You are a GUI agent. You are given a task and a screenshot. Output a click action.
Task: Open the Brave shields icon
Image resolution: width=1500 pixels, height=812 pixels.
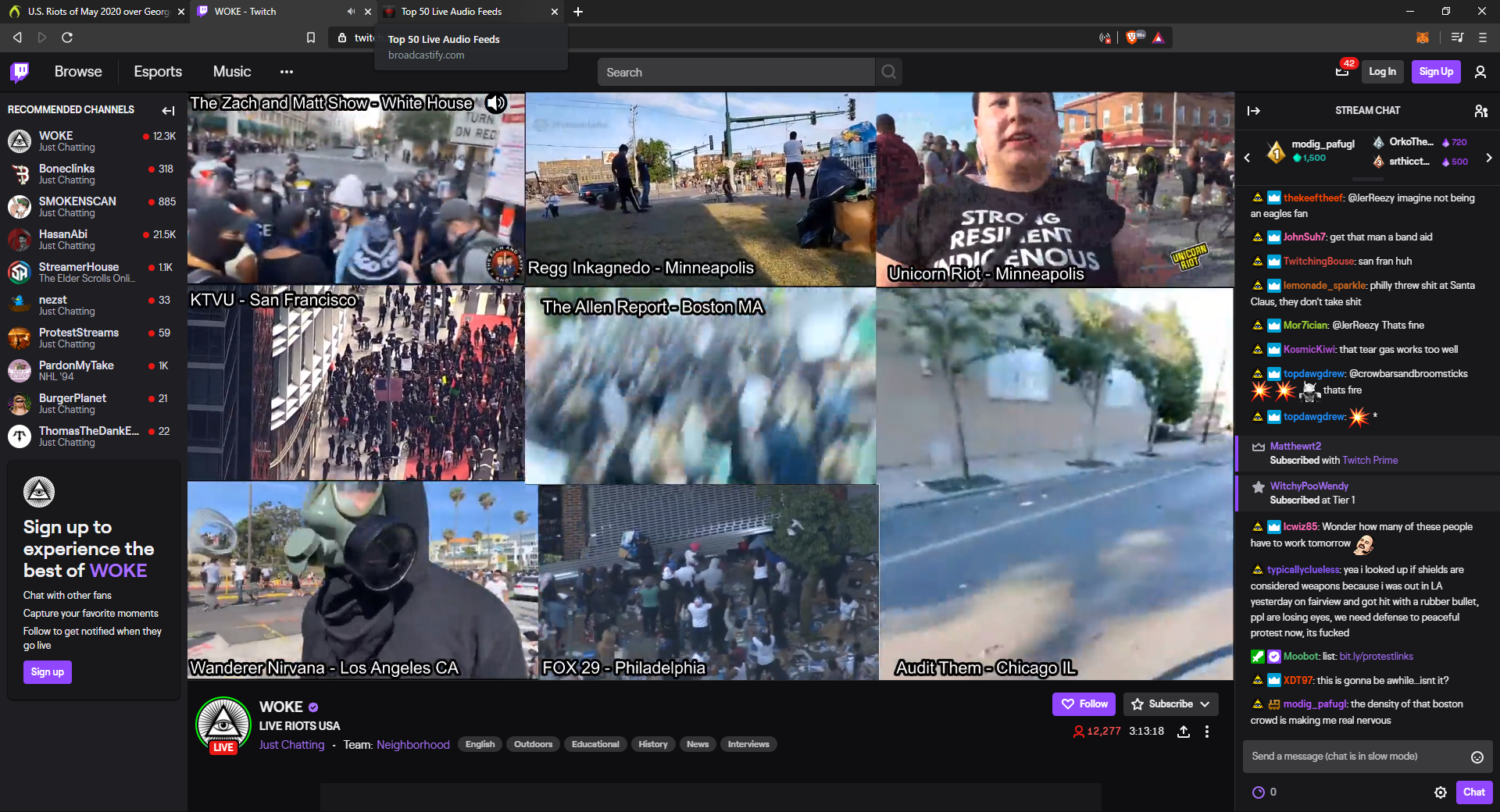(1134, 37)
